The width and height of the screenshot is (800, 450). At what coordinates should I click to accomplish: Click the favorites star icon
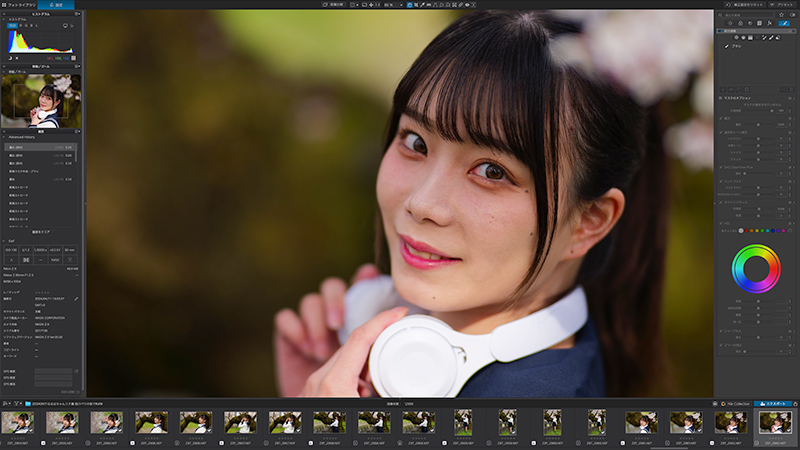tap(781, 15)
